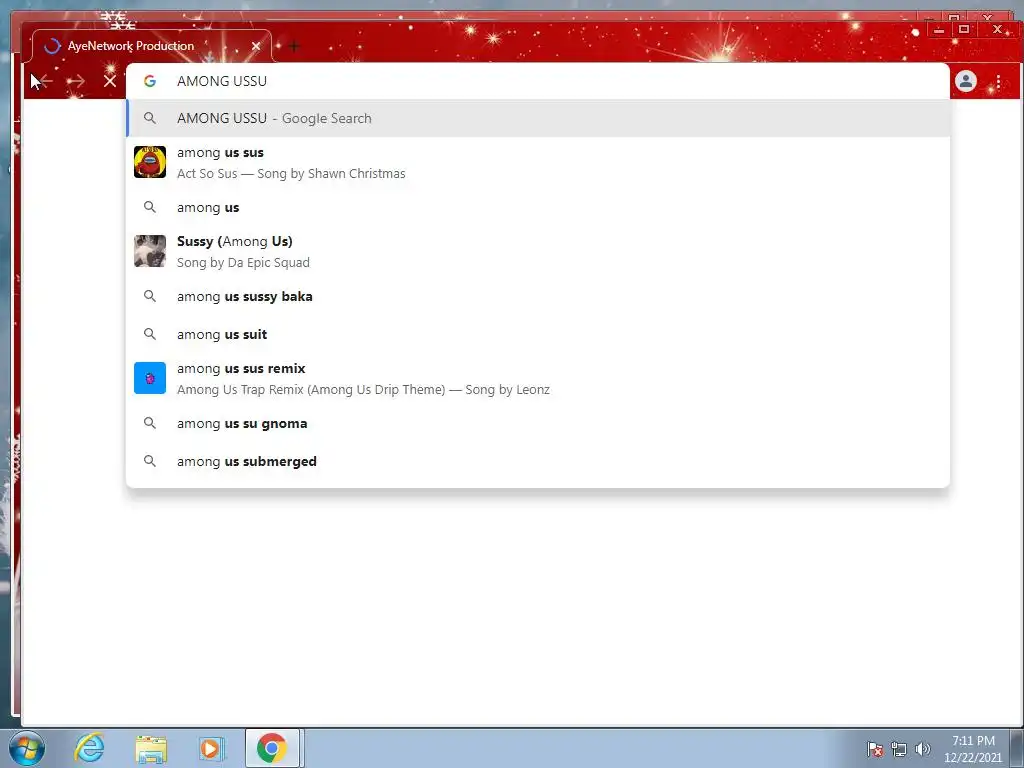Stop page loading with X button

pyautogui.click(x=110, y=81)
